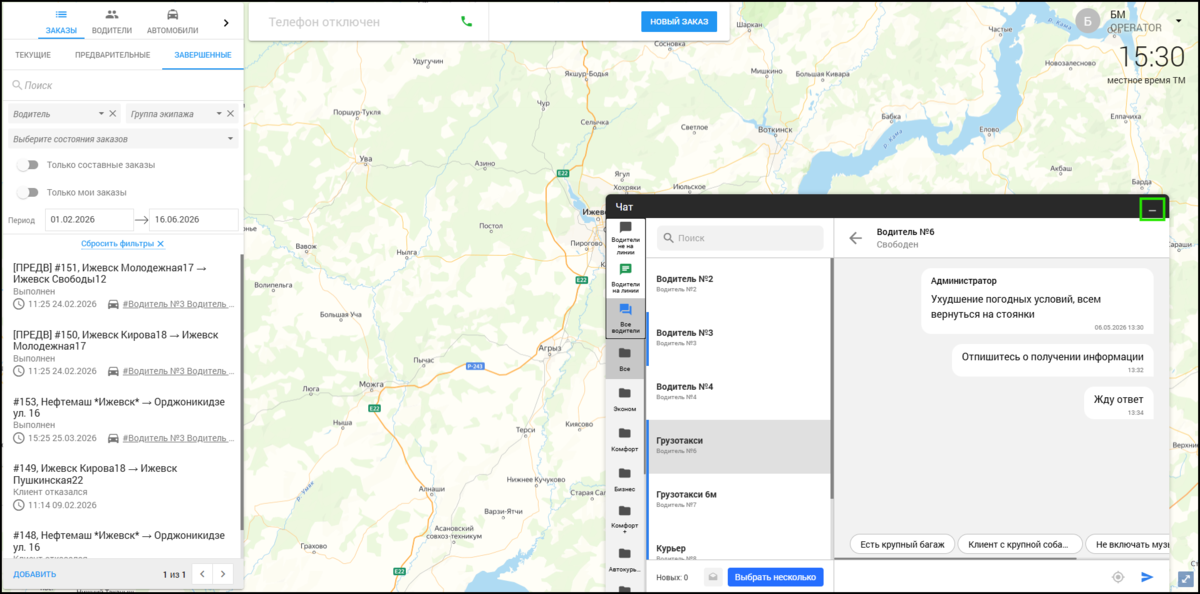This screenshot has height=594, width=1200.
Task: Select Все водители chat filter
Action: pyautogui.click(x=626, y=318)
